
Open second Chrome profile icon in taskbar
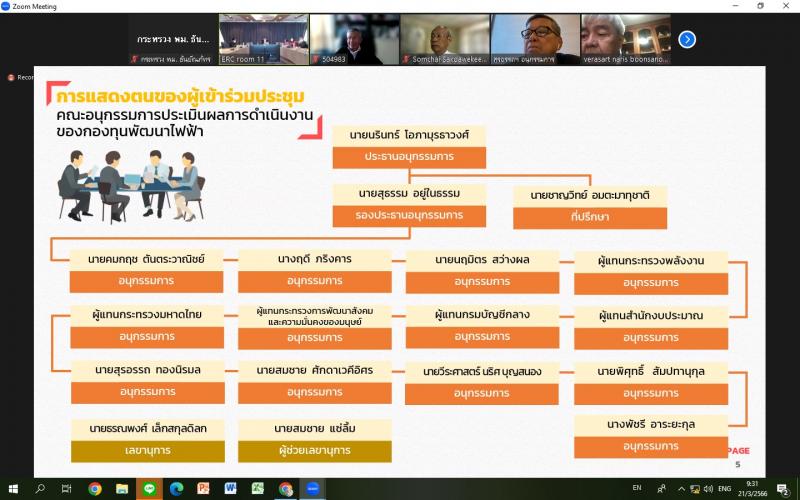286,489
